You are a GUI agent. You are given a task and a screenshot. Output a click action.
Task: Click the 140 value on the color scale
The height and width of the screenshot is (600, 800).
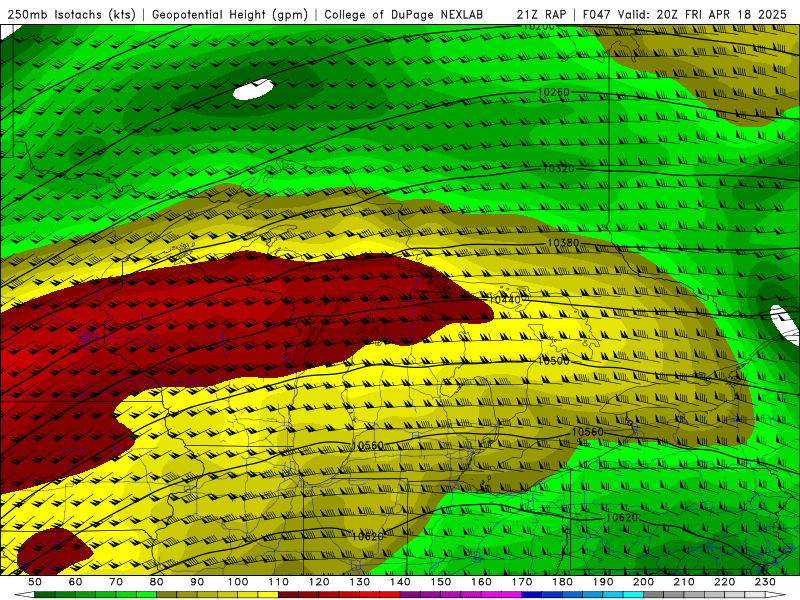[400, 582]
